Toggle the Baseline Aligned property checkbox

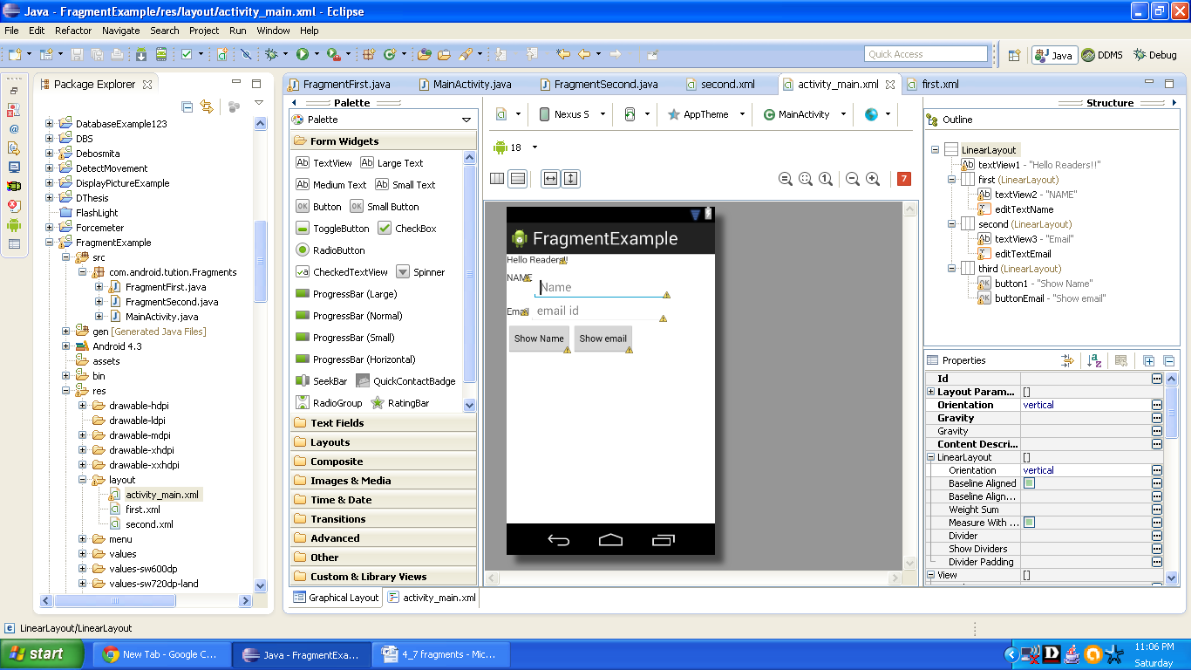pos(1029,484)
